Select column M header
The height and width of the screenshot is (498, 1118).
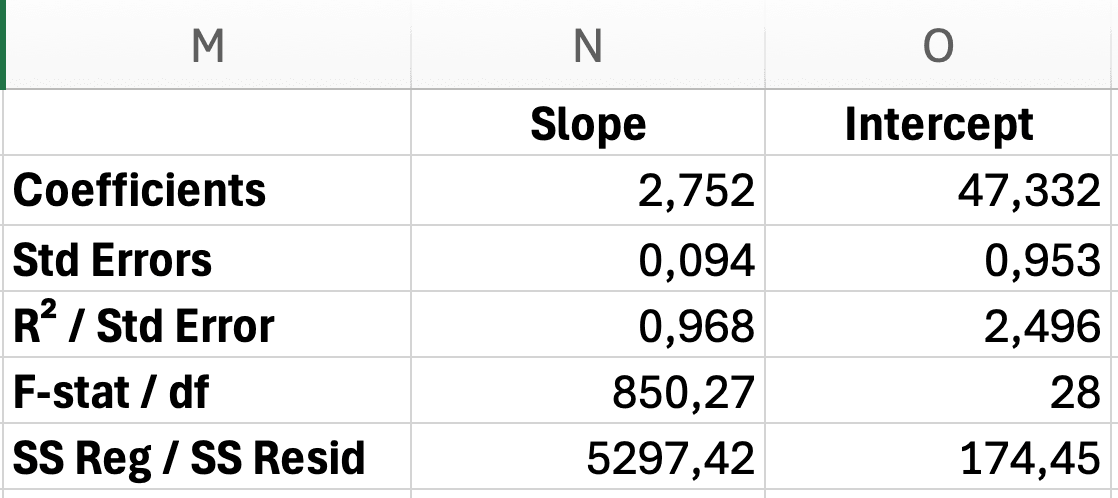[207, 46]
